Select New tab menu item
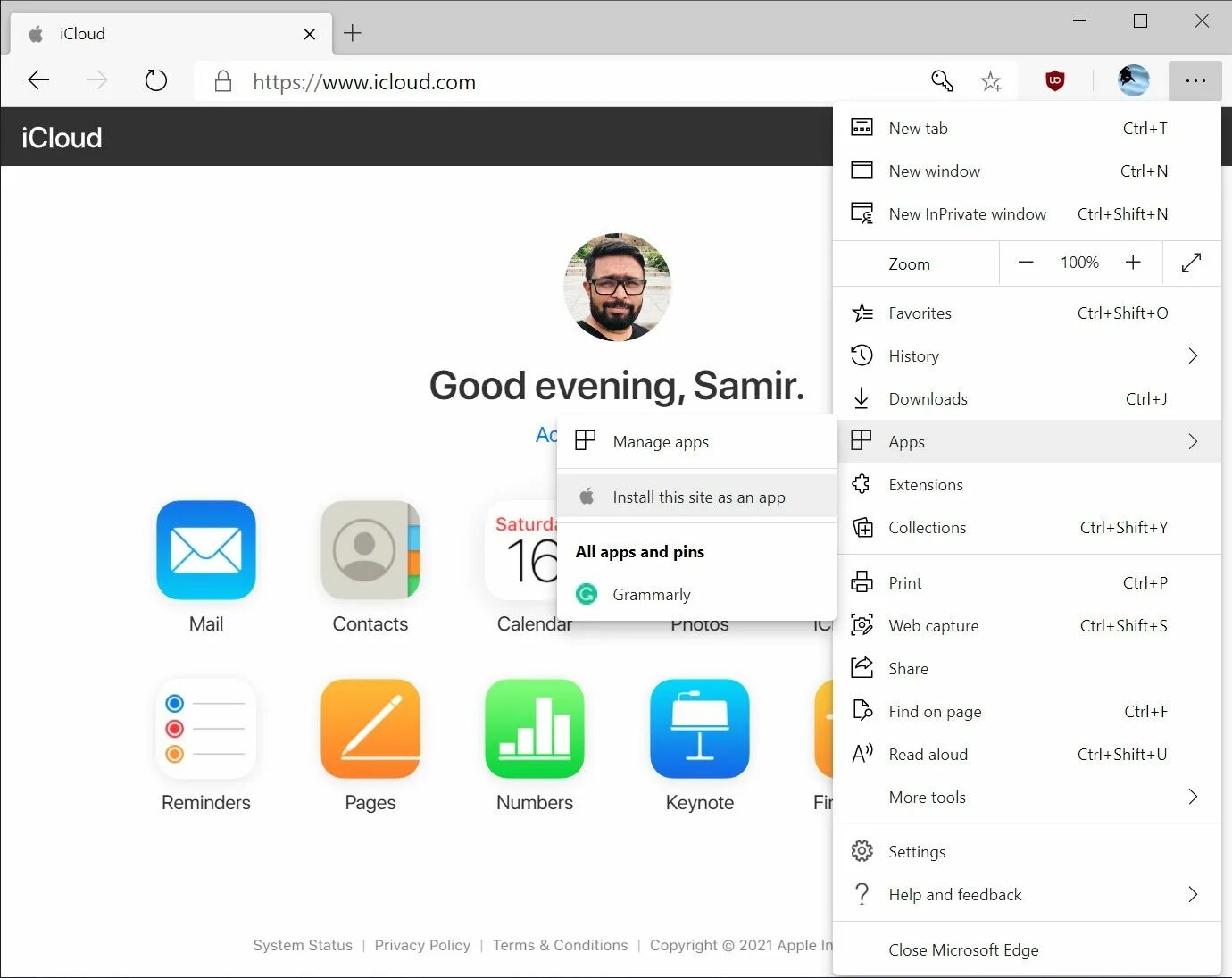Image resolution: width=1232 pixels, height=978 pixels. coord(1027,129)
